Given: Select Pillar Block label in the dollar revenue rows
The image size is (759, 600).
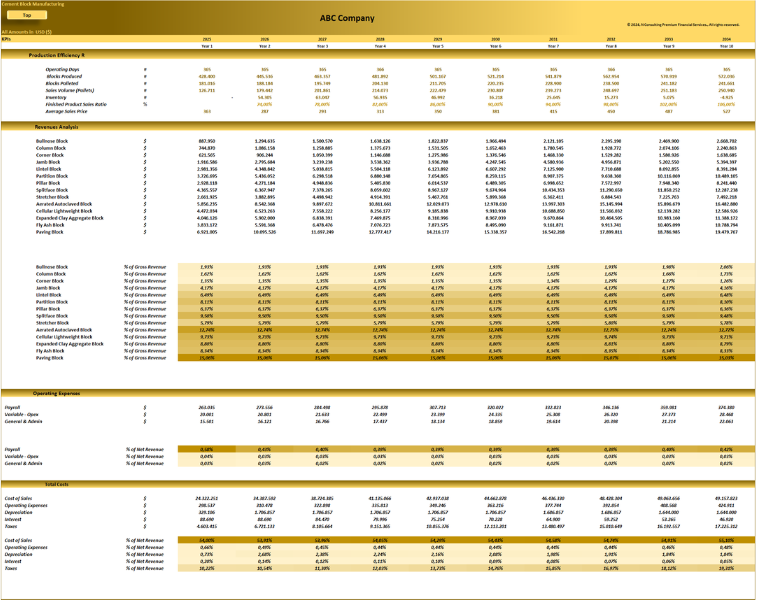Looking at the screenshot, I should pyautogui.click(x=48, y=183).
